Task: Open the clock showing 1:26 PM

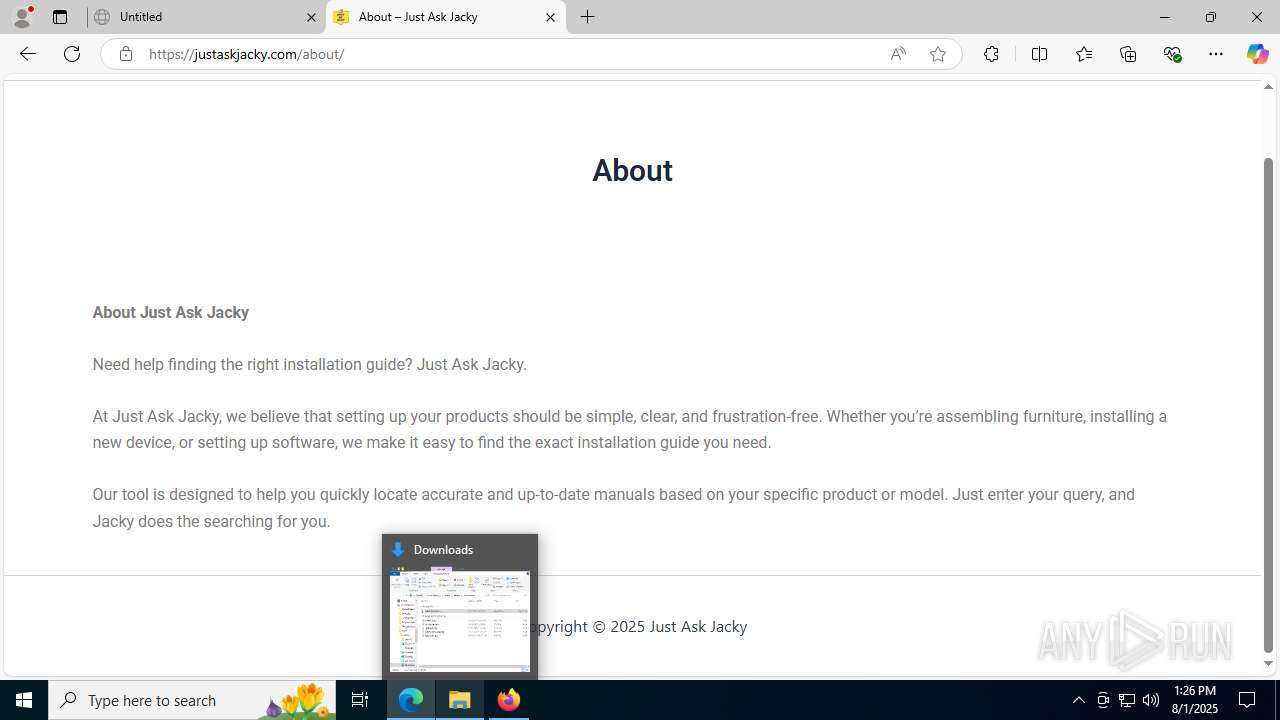Action: click(x=1193, y=700)
